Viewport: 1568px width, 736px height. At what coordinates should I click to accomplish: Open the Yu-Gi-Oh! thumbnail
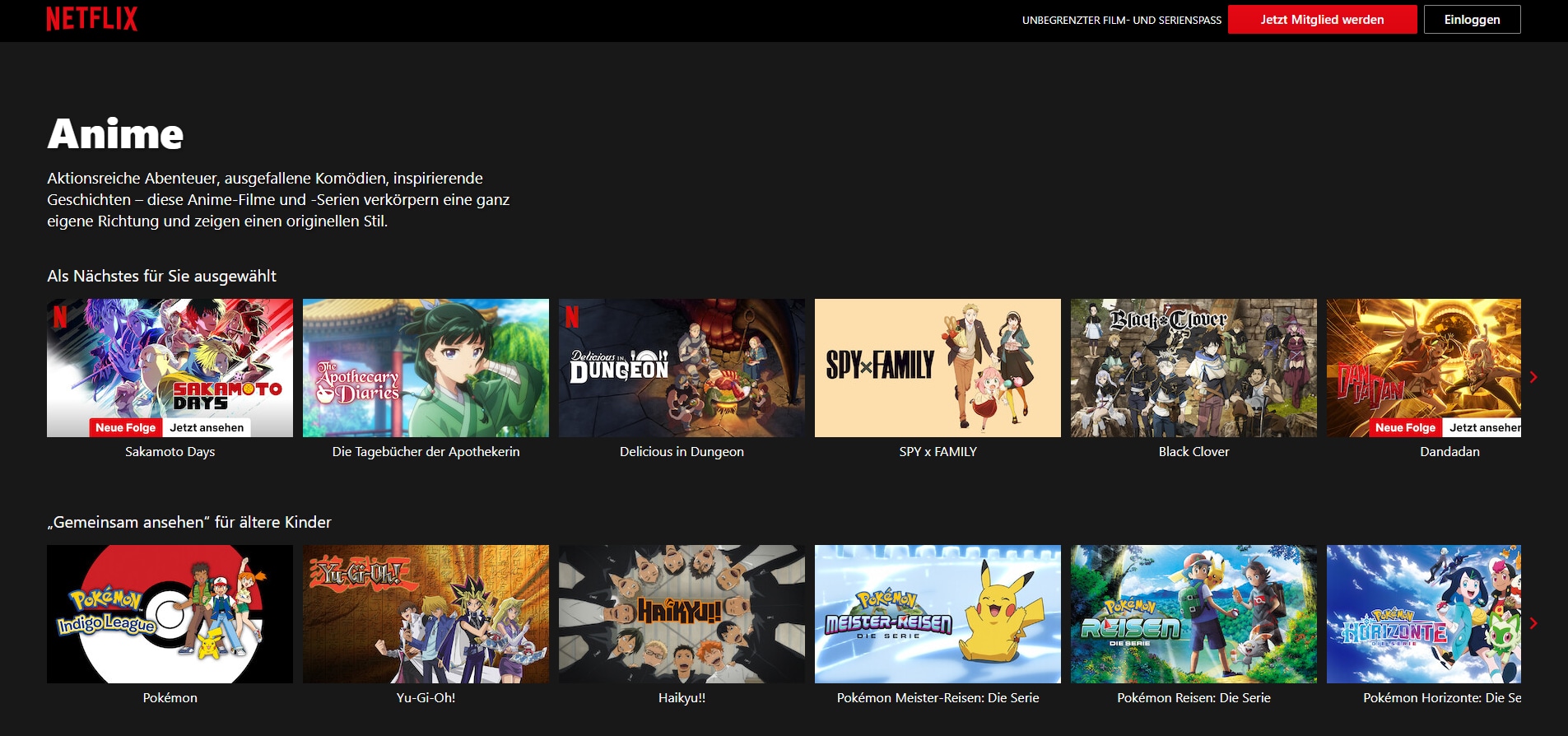(x=426, y=614)
